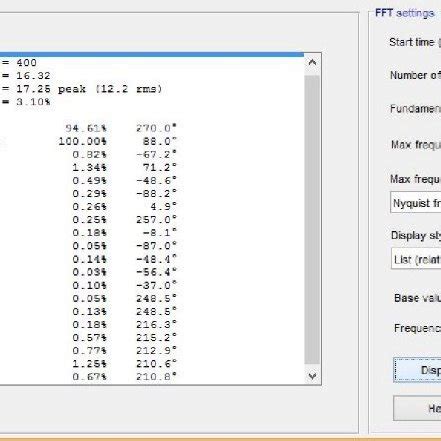The height and width of the screenshot is (441, 441).
Task: Select the 270.0° phase value
Action: click(156, 128)
